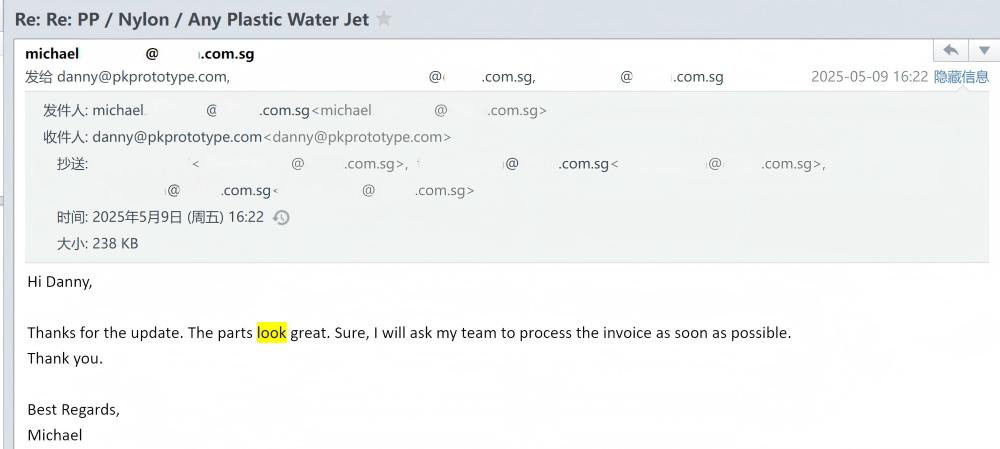The image size is (1000, 449).
Task: Click the 隐藏信息 link to hide details
Action: tap(961, 77)
